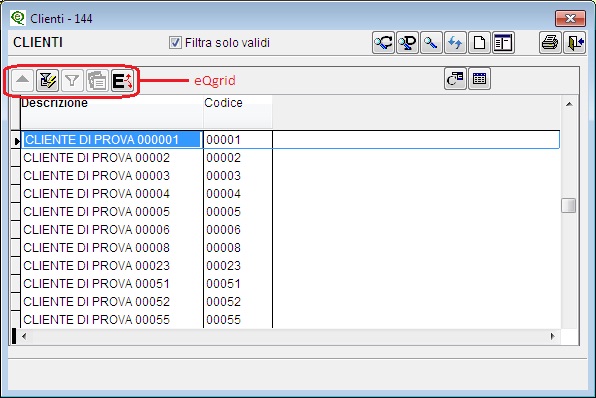Click the filter with lightning bolt icon
This screenshot has width=596, height=398.
click(48, 80)
